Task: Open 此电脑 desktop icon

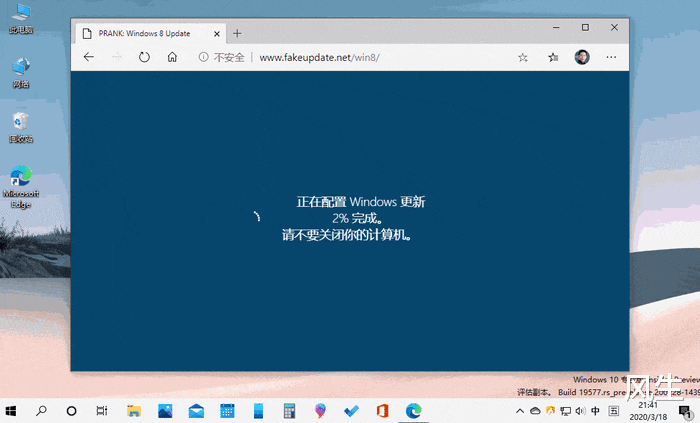Action: (21, 19)
